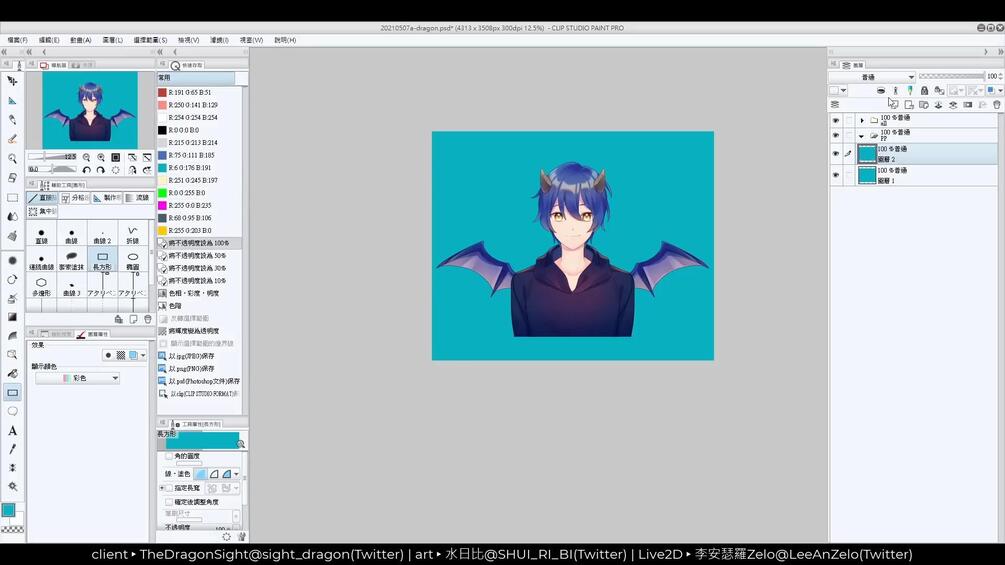
Task: Open 編輯(E) menu
Action: [x=49, y=40]
